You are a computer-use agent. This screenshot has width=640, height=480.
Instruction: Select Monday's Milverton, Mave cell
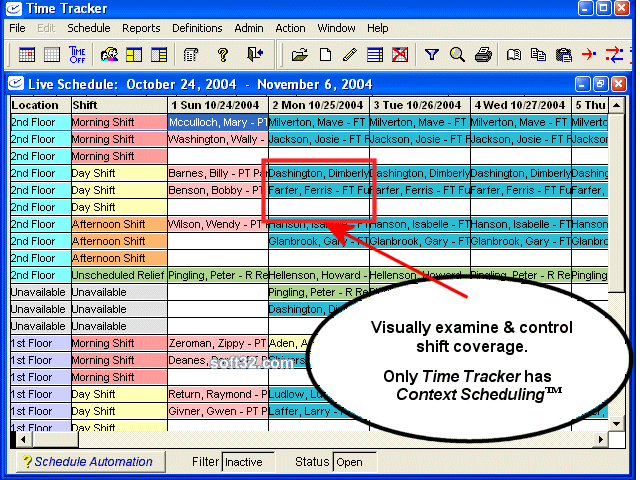pyautogui.click(x=319, y=122)
